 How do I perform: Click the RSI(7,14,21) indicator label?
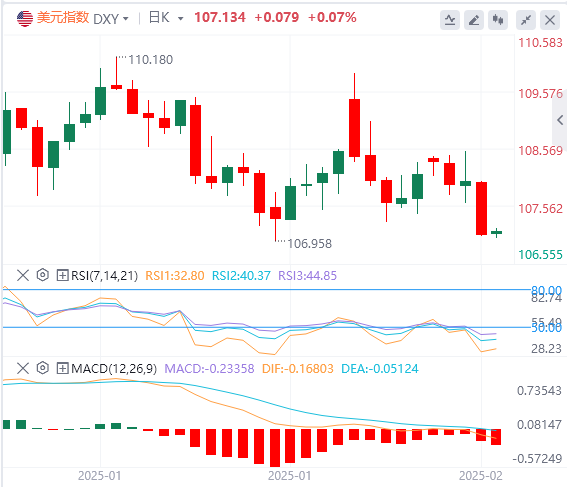[105, 276]
